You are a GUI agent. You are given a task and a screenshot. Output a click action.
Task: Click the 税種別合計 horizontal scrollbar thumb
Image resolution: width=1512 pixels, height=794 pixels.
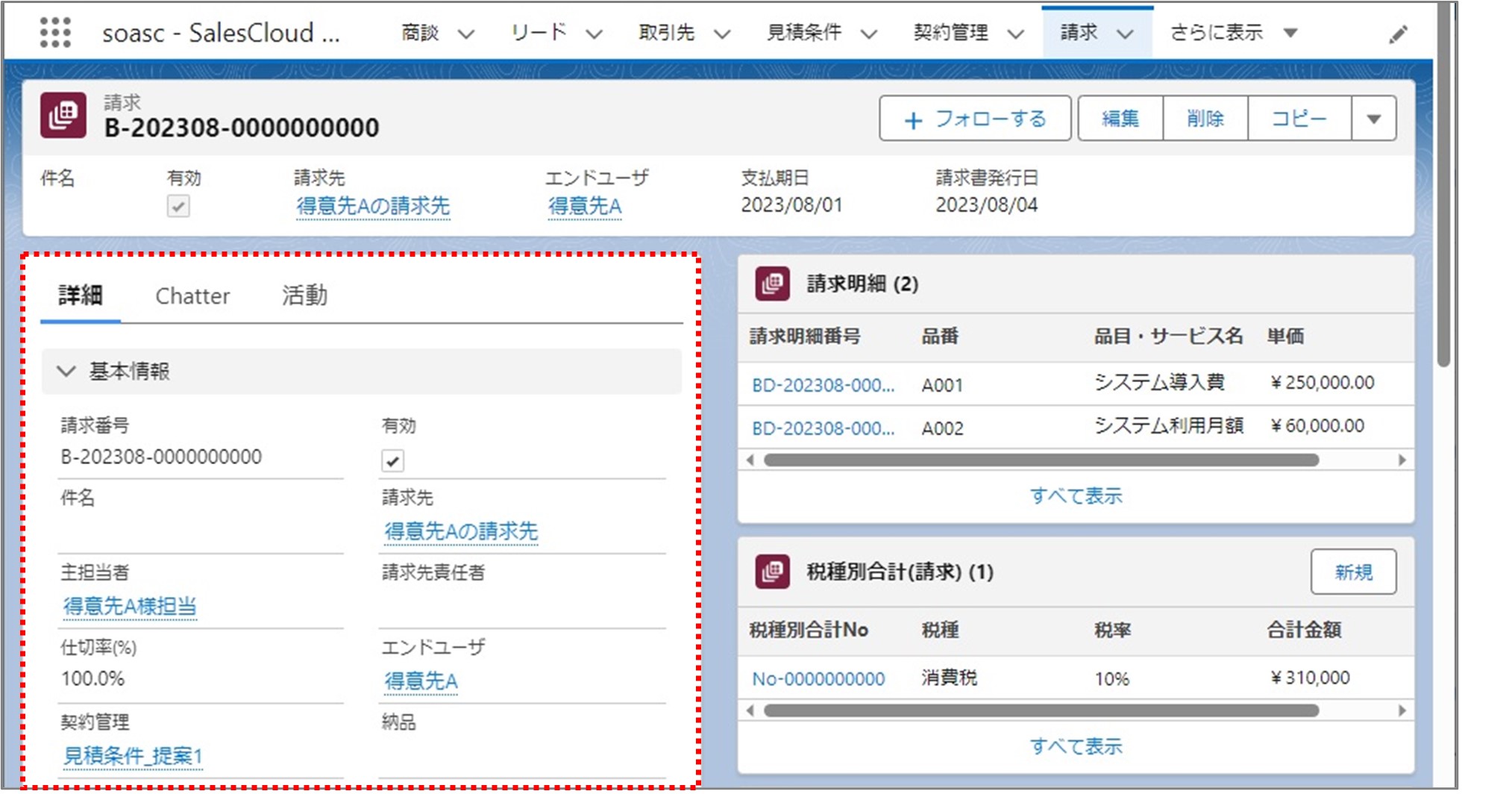click(x=1041, y=710)
